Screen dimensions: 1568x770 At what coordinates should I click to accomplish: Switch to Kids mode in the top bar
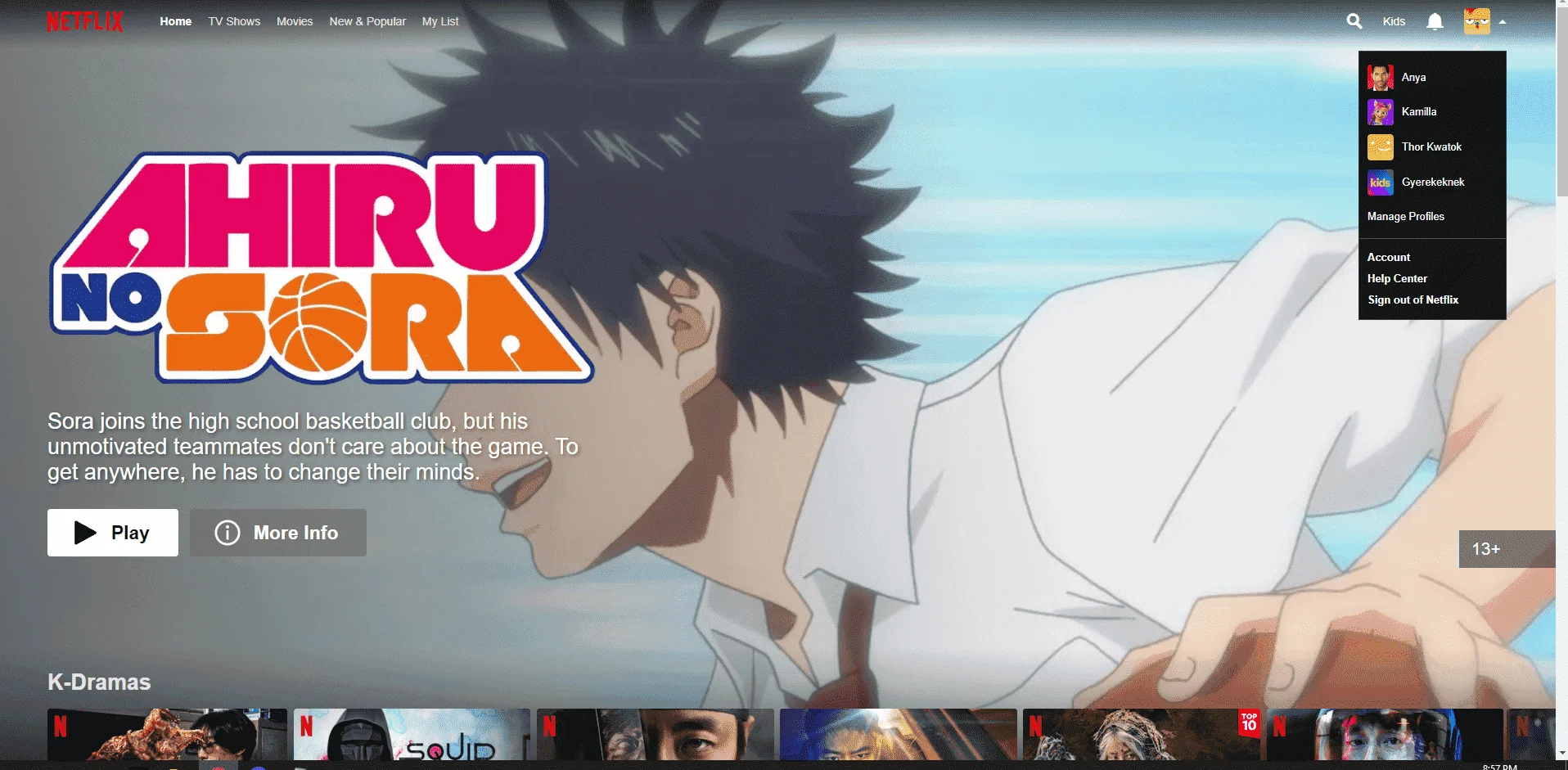pos(1394,21)
